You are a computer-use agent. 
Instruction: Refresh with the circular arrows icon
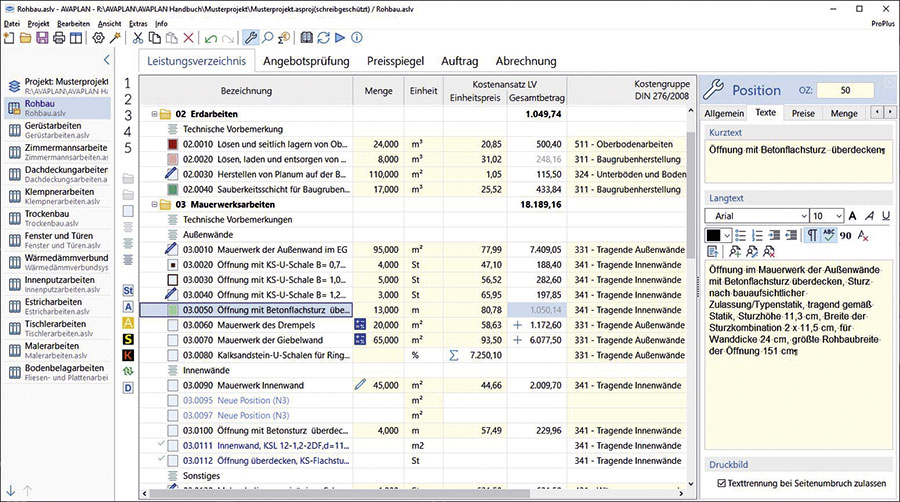(x=324, y=38)
